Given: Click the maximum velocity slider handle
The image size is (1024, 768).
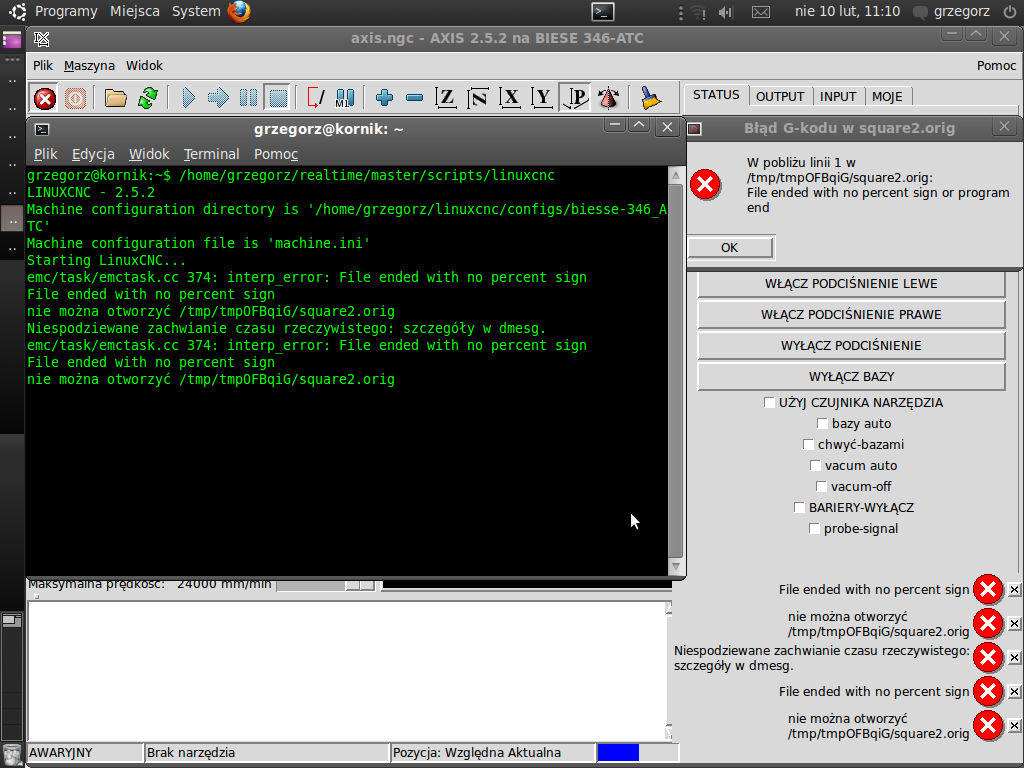Looking at the screenshot, I should [x=360, y=585].
